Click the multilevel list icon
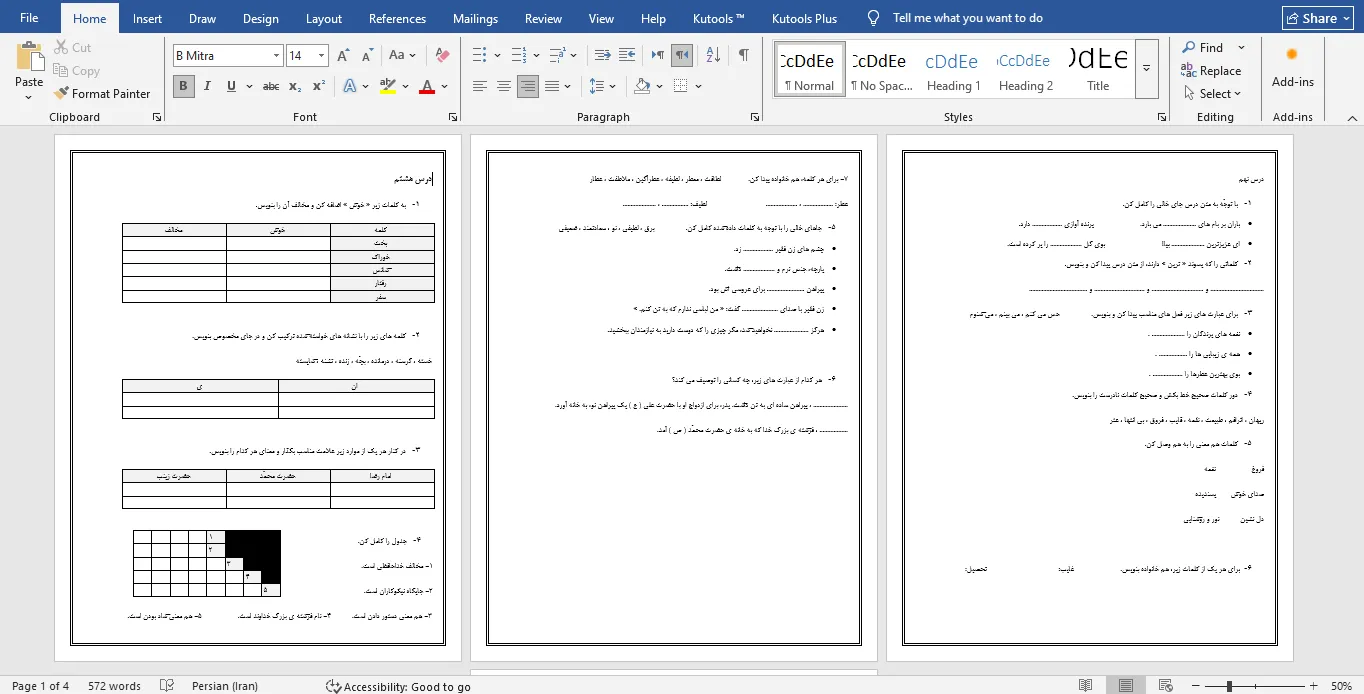 coord(557,56)
